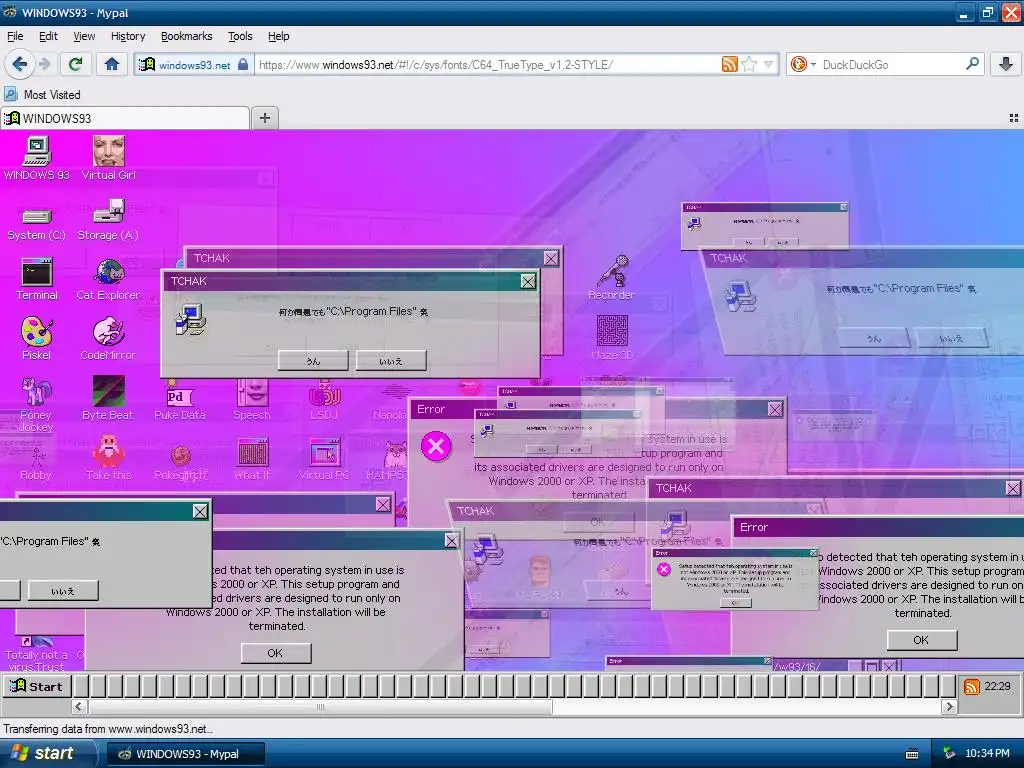Launch the LSDJ desktop icon
The height and width of the screenshot is (768, 1024).
point(324,398)
